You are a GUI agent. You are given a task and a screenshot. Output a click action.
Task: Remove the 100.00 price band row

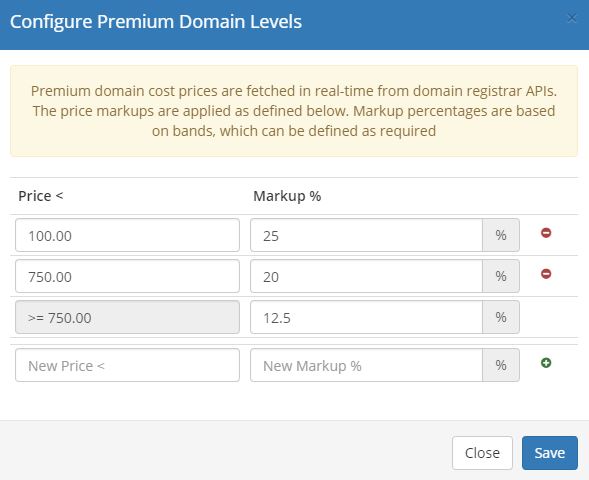point(546,233)
